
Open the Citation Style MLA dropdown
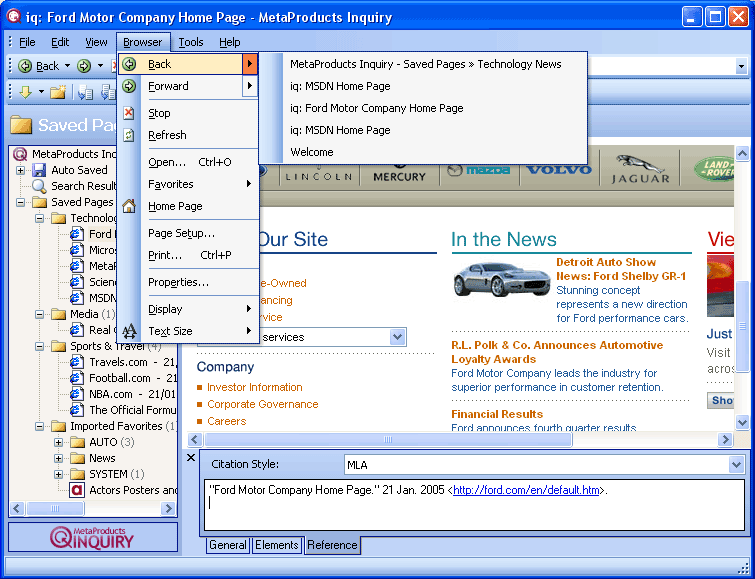(736, 465)
